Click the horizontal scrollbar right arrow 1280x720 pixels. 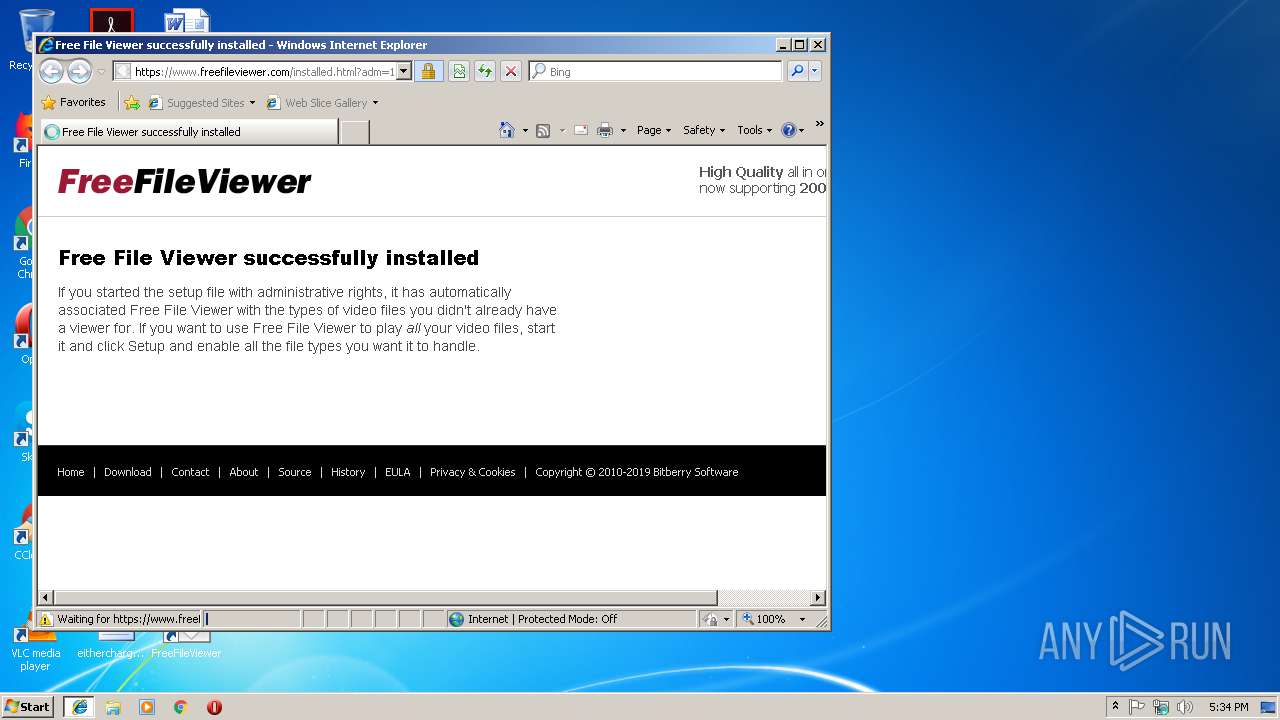pos(817,597)
